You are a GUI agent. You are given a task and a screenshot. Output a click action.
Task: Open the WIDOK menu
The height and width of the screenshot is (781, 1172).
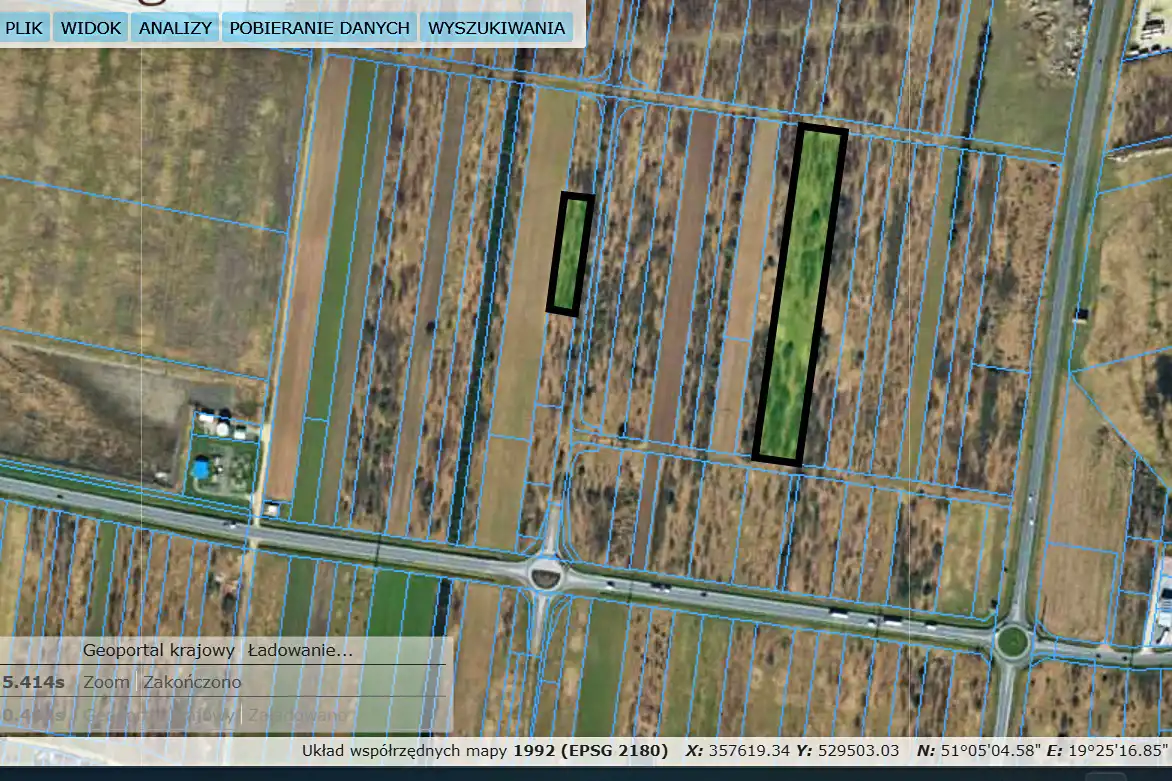point(91,28)
